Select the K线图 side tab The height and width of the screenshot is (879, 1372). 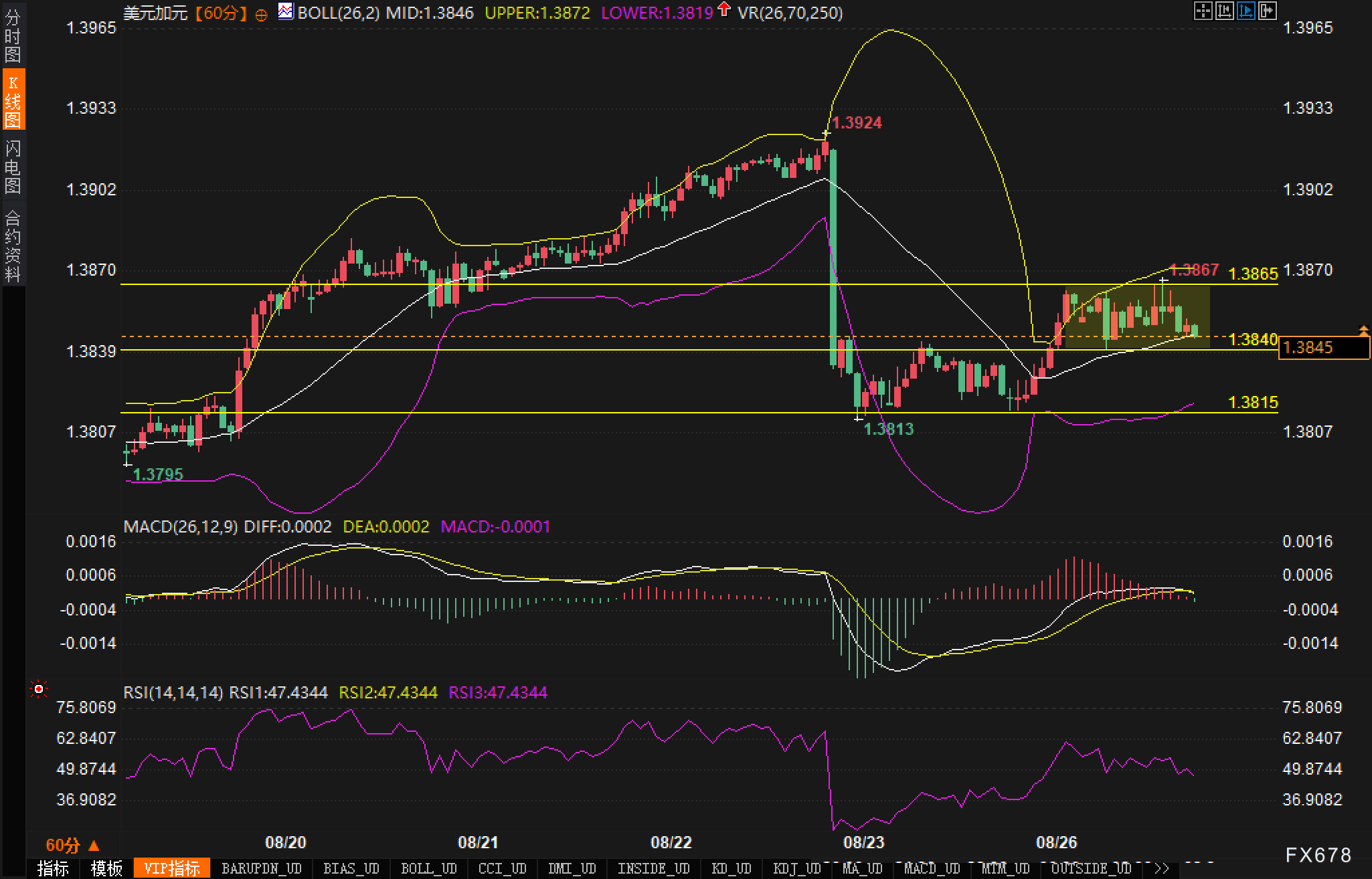tap(13, 101)
